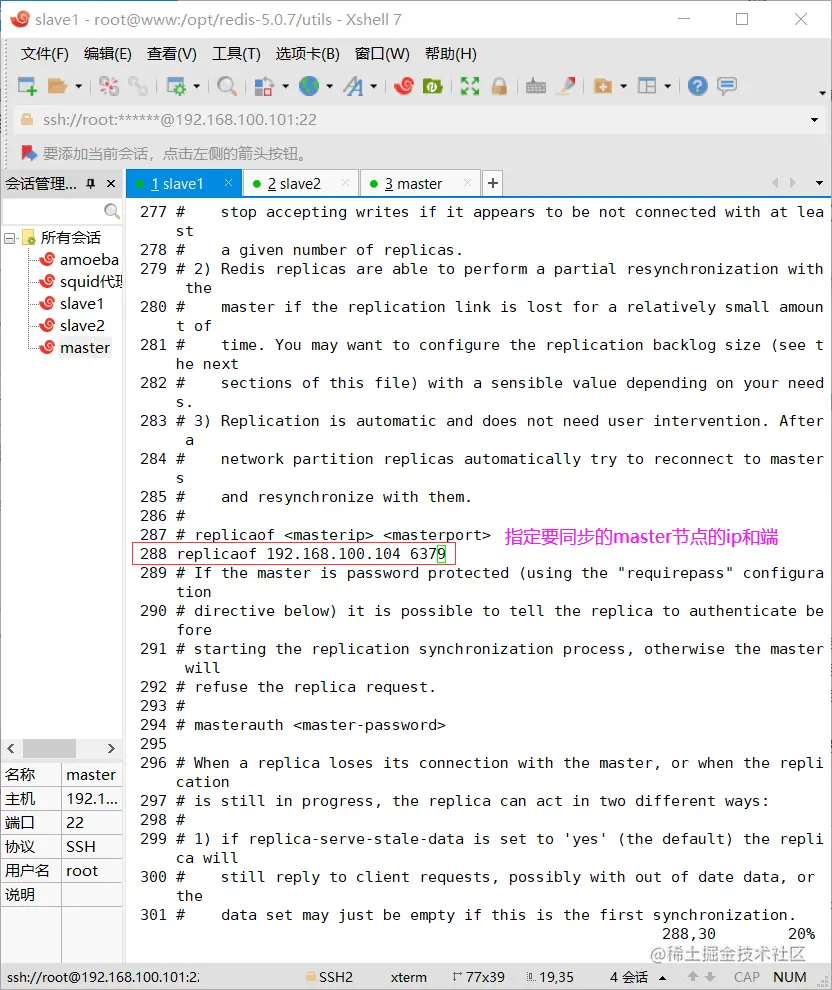Click the Open session folder icon
Viewport: 832px width, 990px height.
57,86
